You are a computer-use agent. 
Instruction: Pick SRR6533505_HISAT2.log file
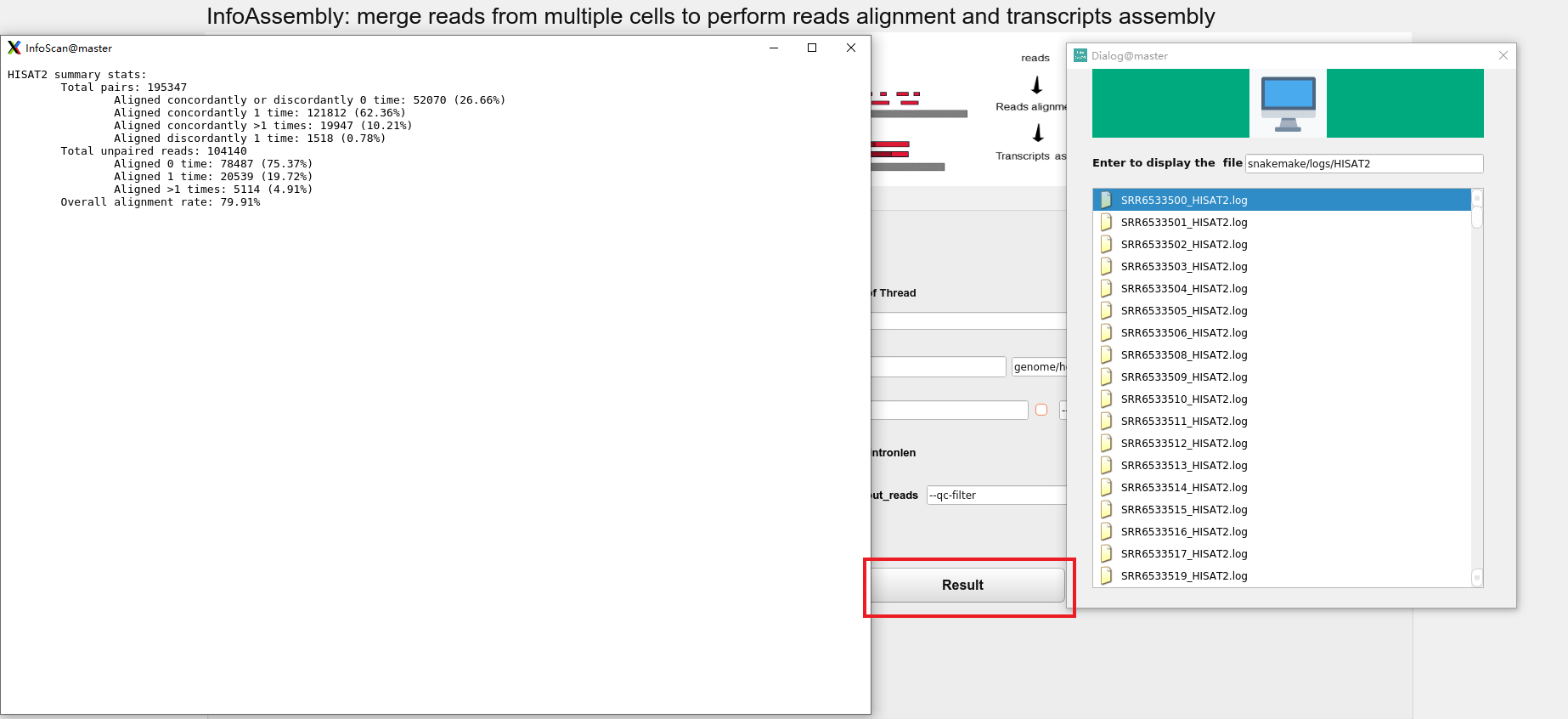coord(1282,310)
